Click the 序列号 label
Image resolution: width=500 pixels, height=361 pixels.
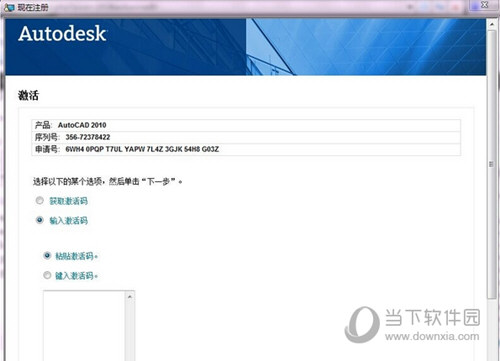click(47, 137)
